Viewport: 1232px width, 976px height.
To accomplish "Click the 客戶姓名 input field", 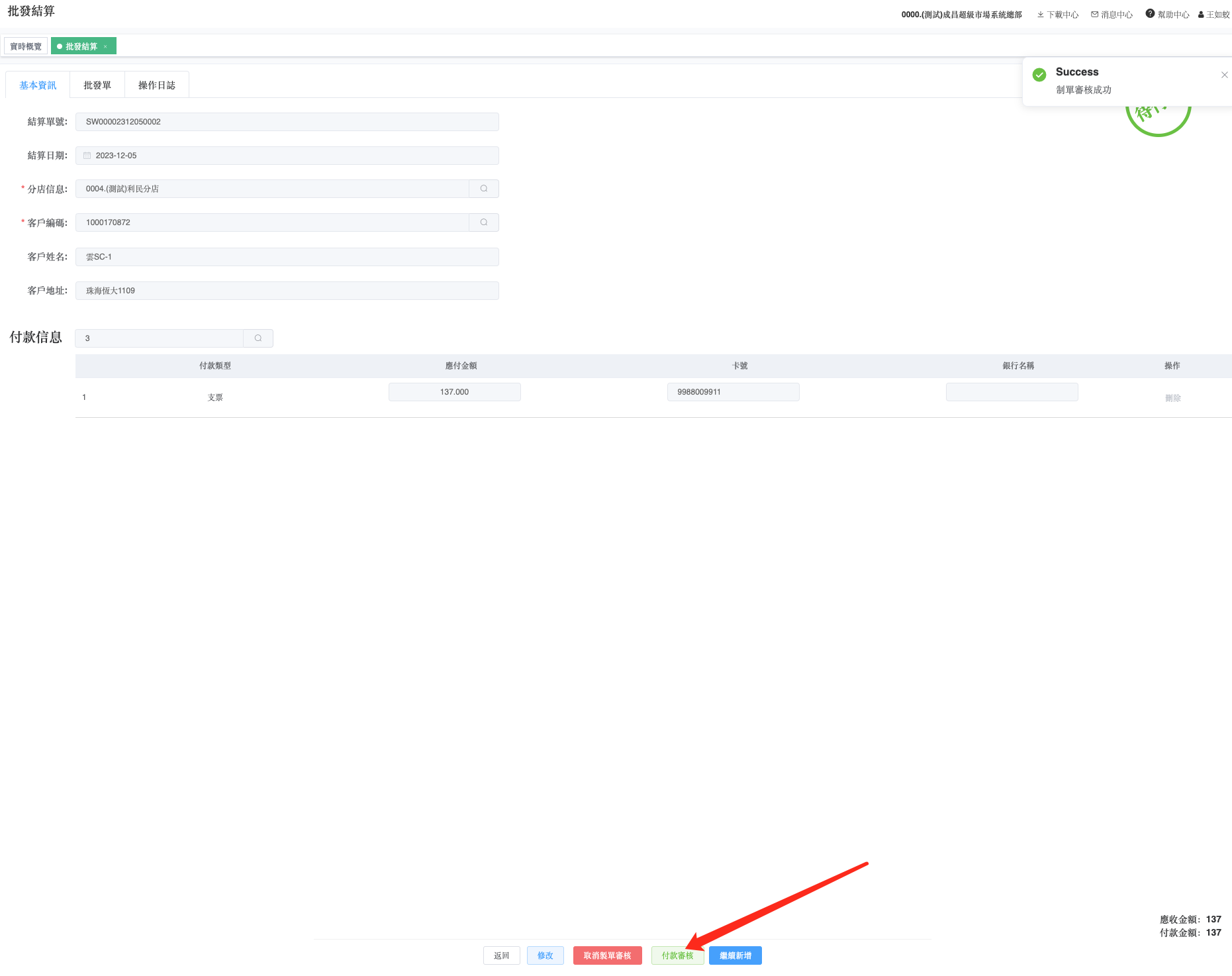I will point(287,257).
